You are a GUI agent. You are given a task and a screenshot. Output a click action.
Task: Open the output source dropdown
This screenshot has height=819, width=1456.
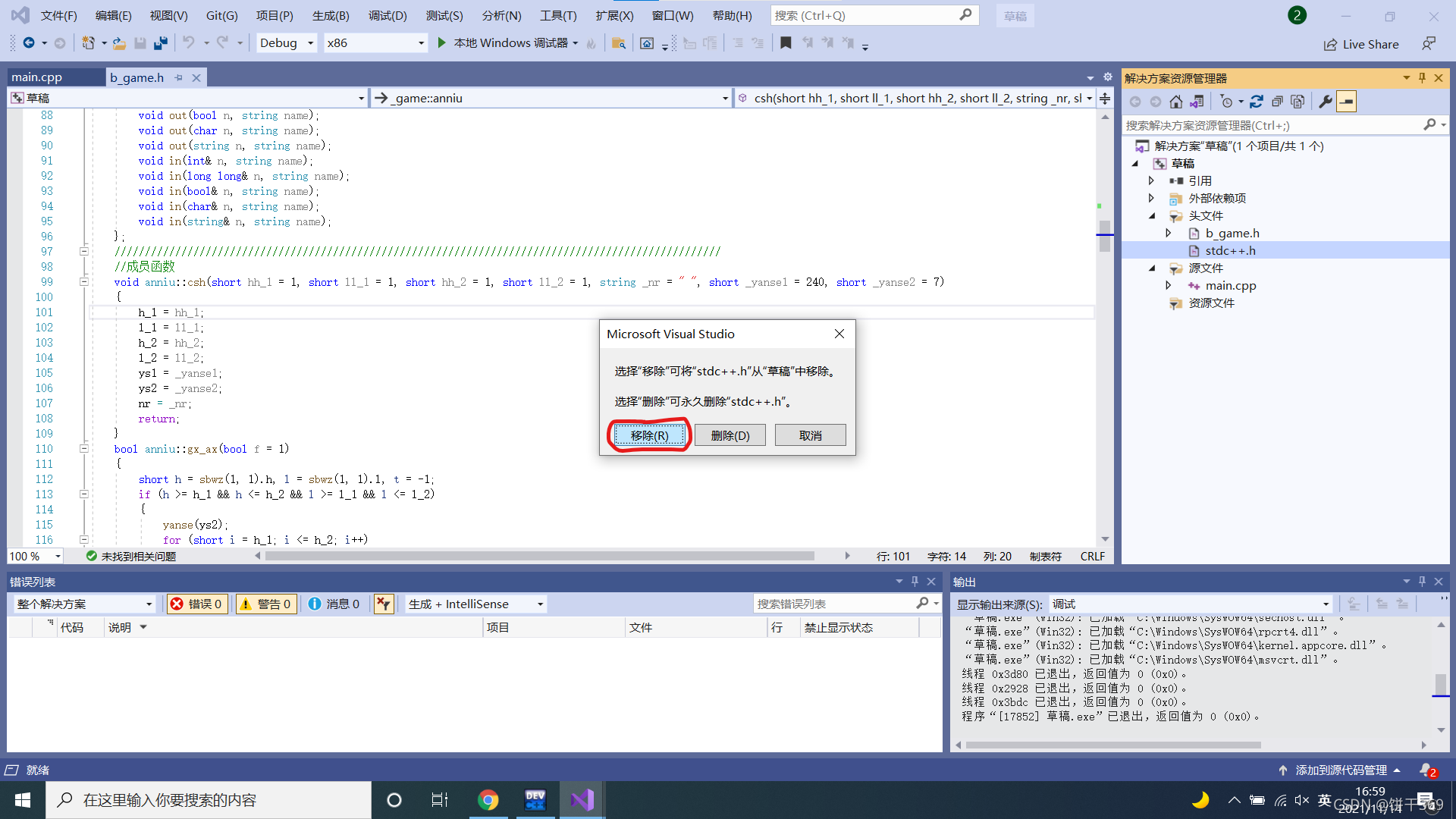1191,604
